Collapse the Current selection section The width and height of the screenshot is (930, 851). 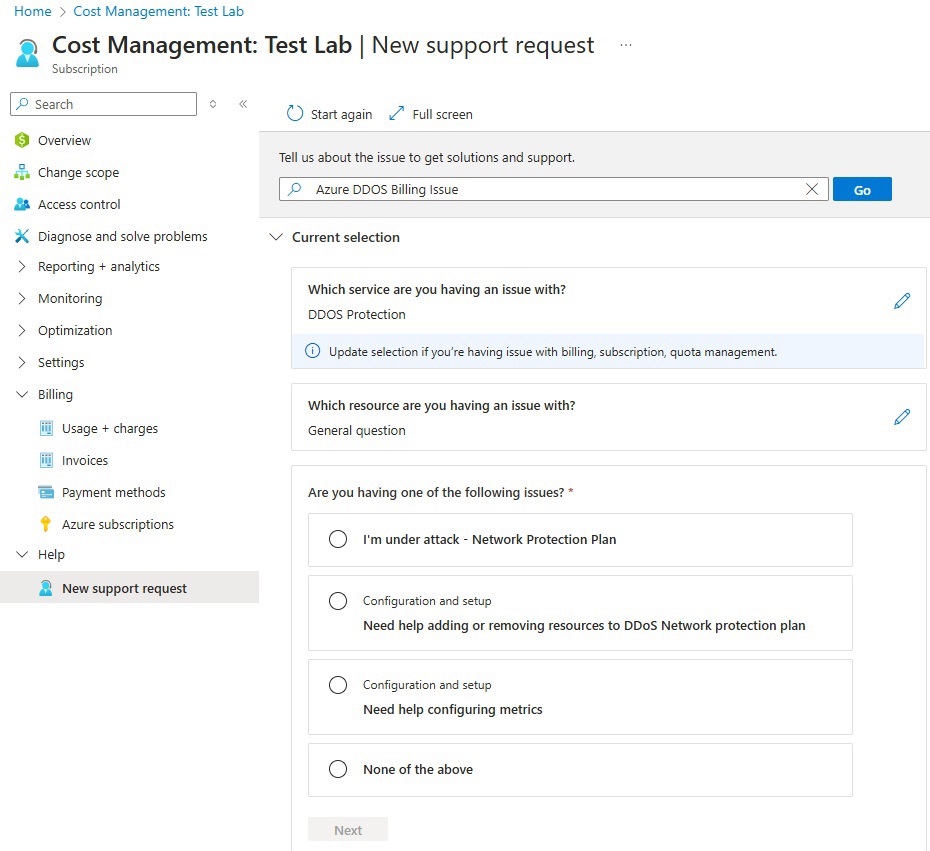pyautogui.click(x=276, y=237)
